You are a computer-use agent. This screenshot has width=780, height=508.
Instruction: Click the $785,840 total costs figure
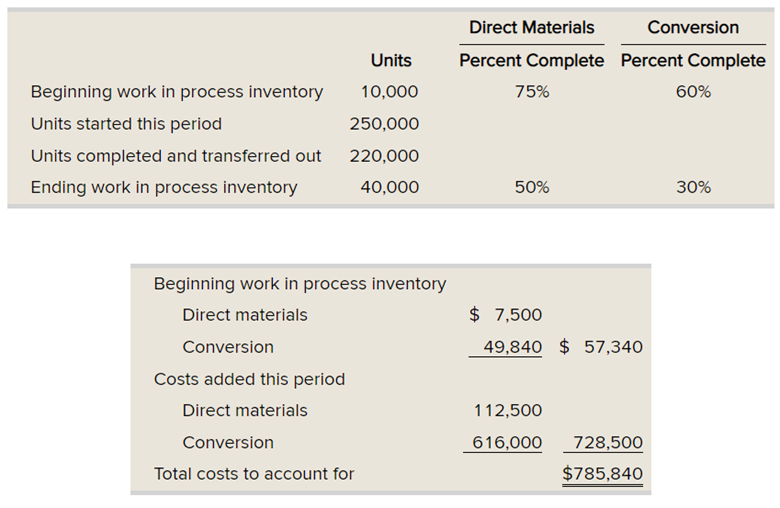click(603, 474)
